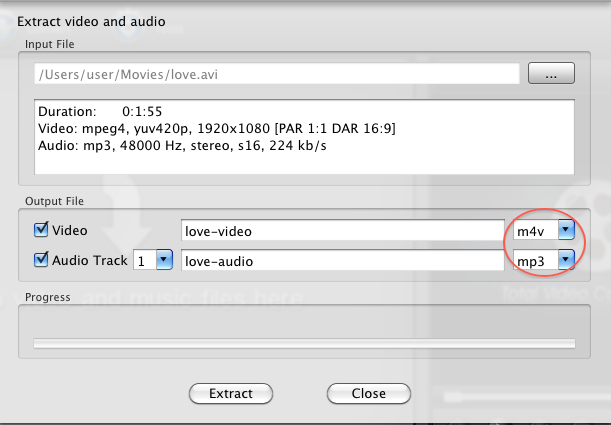Click the browse "..." button
611x425 pixels.
pos(550,73)
